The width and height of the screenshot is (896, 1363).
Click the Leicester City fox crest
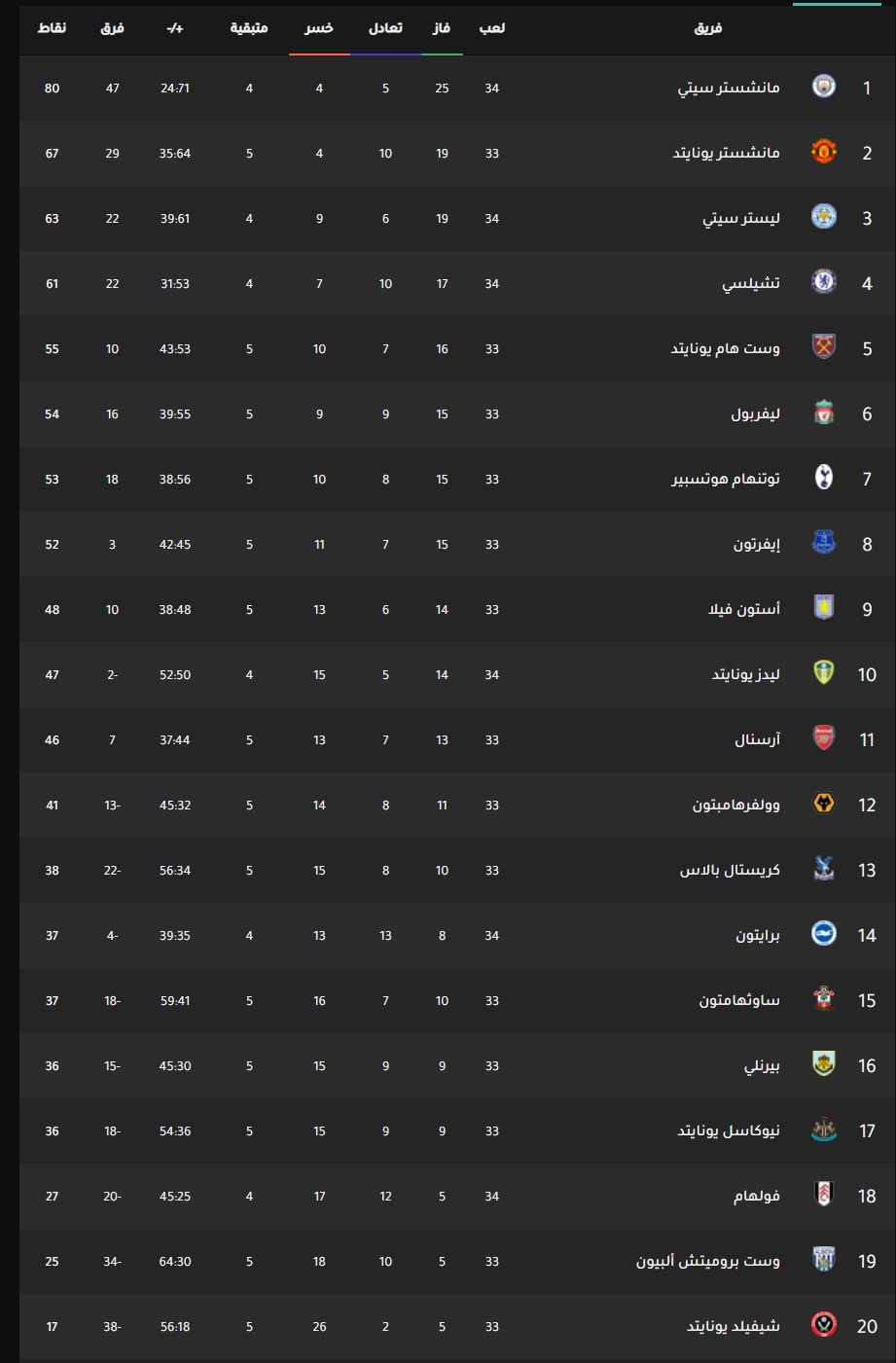[x=824, y=218]
